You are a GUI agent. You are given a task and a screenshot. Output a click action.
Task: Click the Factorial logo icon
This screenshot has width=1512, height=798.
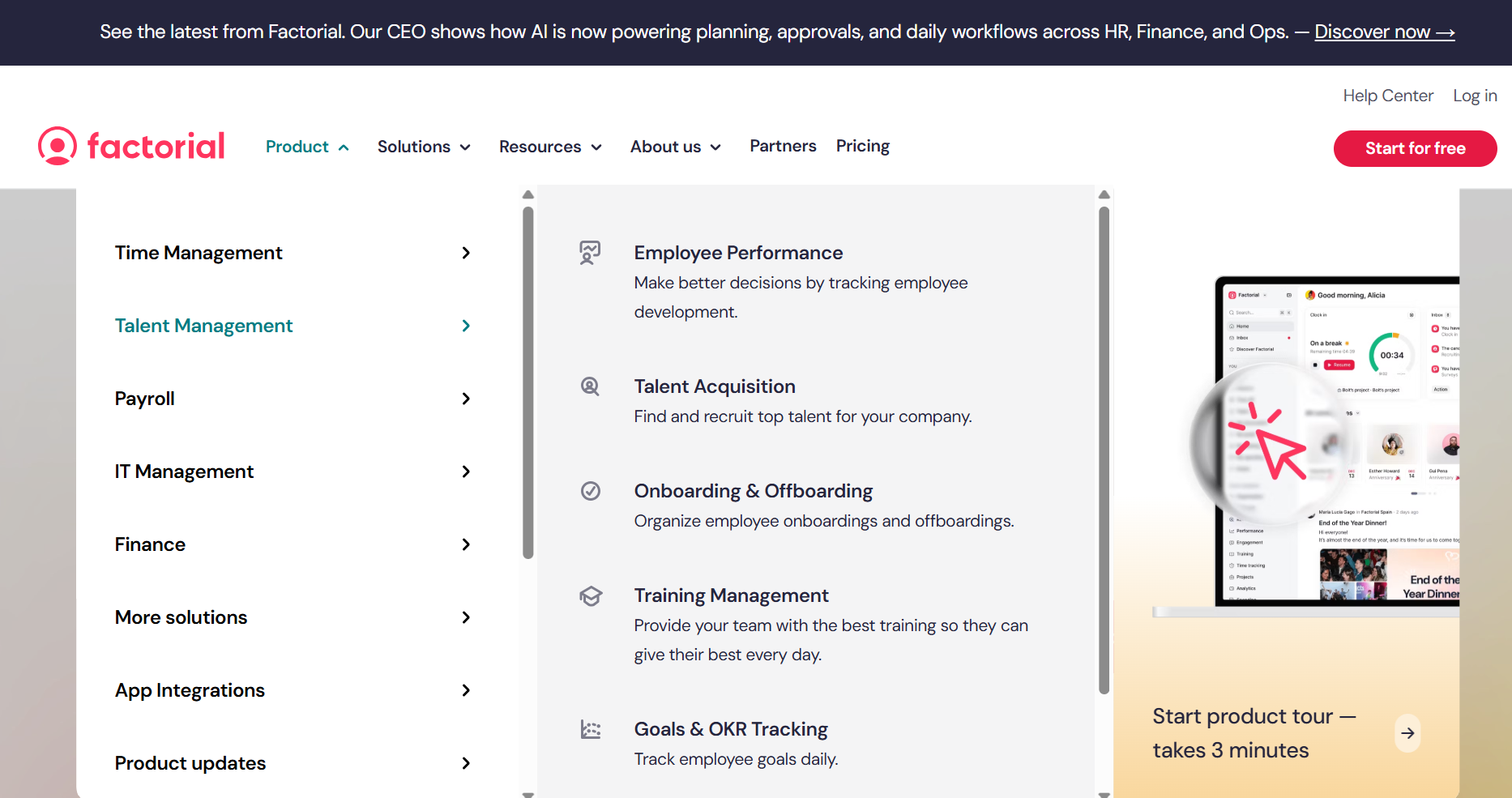58,146
